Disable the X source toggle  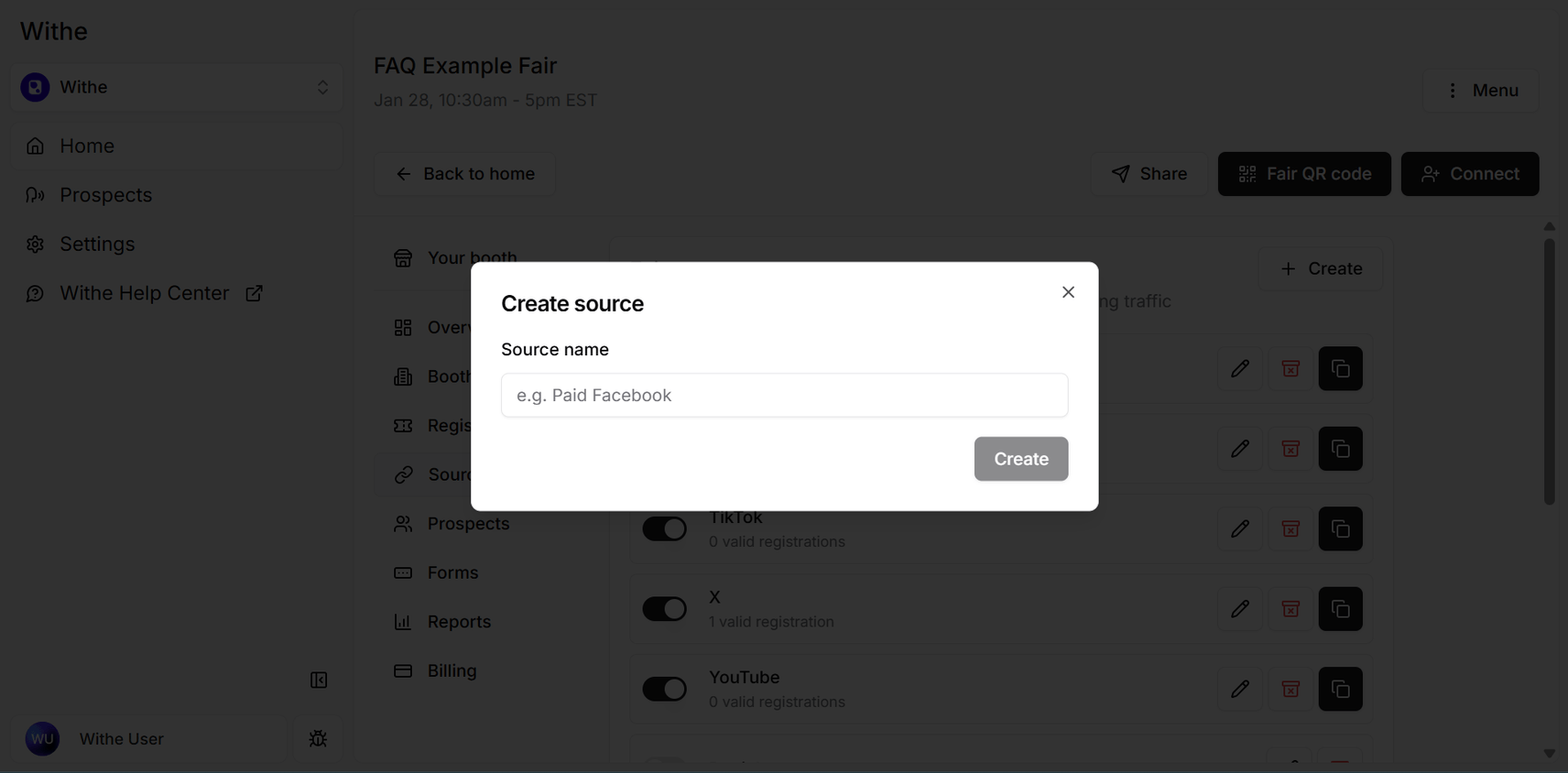[x=664, y=609]
